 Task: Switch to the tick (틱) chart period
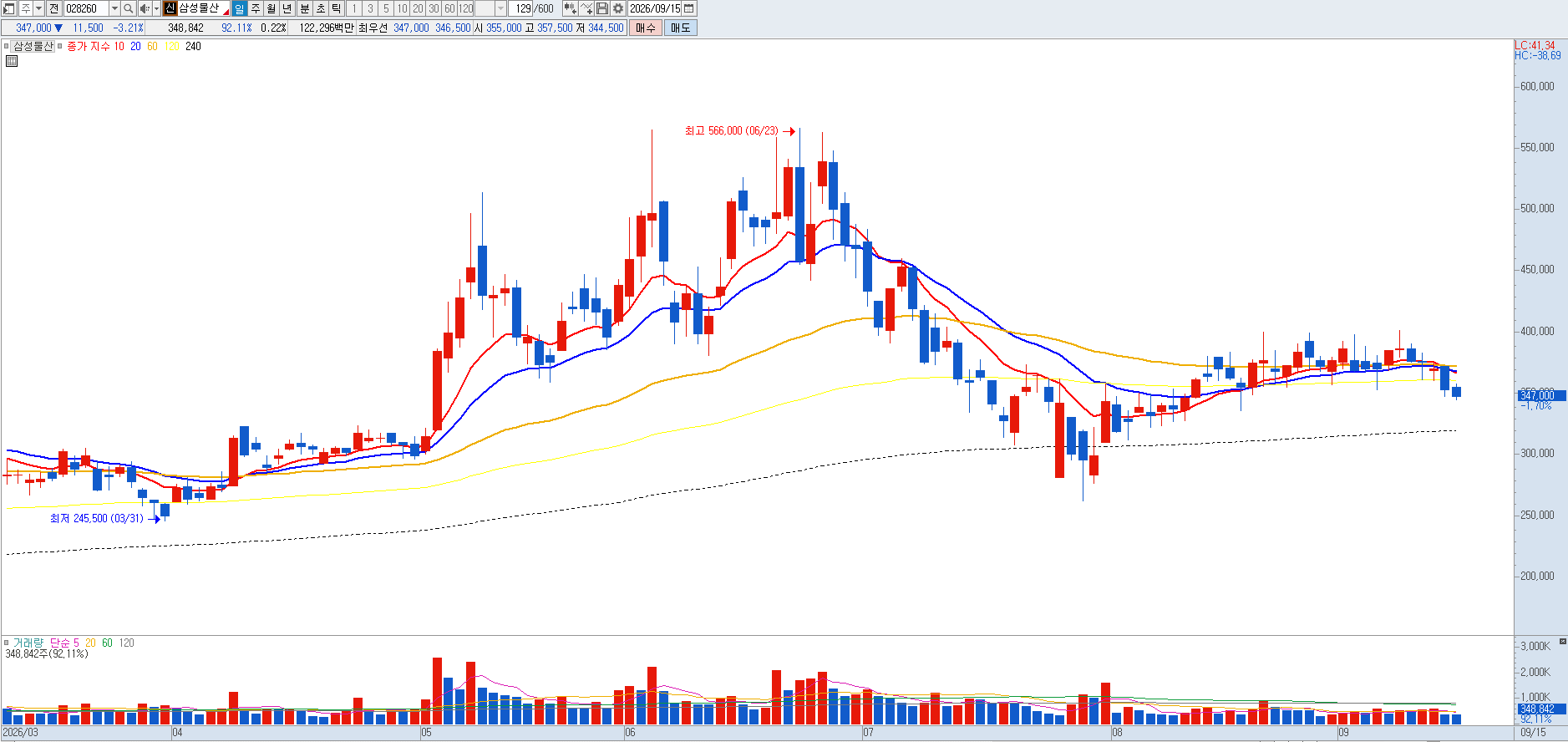click(x=337, y=8)
